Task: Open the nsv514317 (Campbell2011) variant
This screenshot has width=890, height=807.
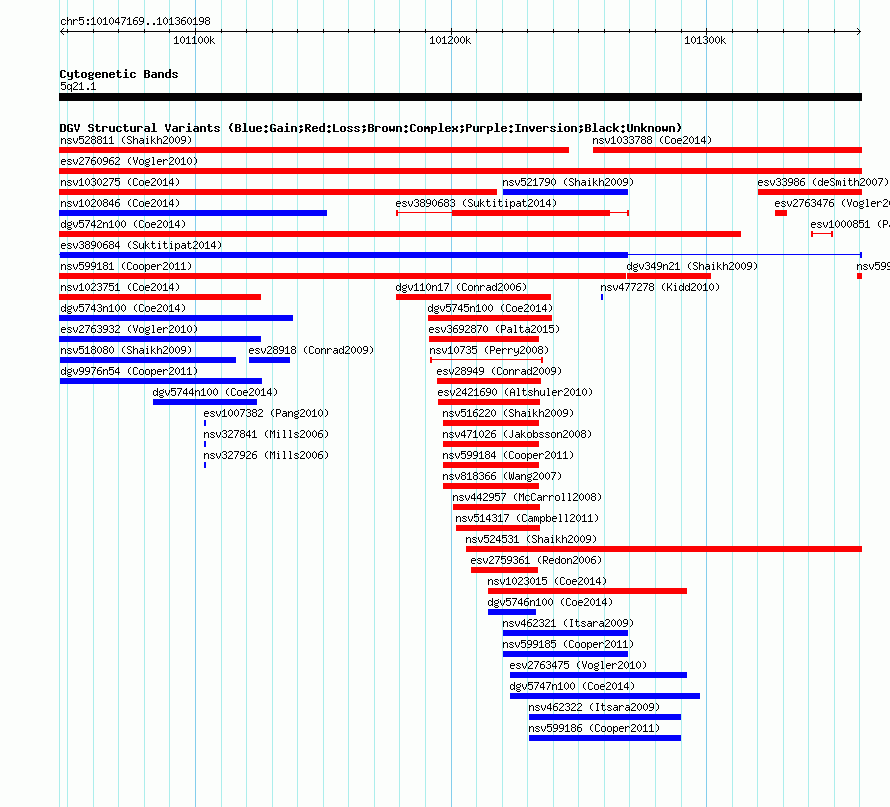Action: [498, 528]
